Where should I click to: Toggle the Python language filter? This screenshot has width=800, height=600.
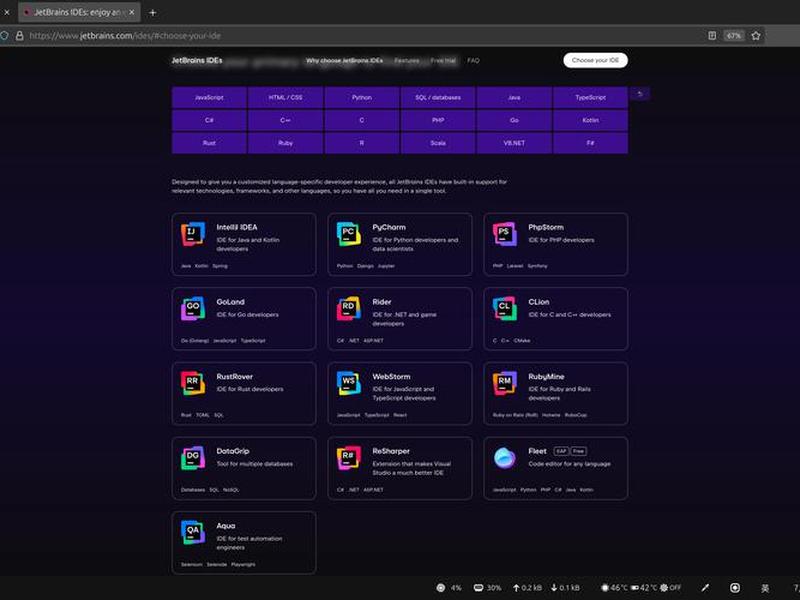tap(362, 97)
